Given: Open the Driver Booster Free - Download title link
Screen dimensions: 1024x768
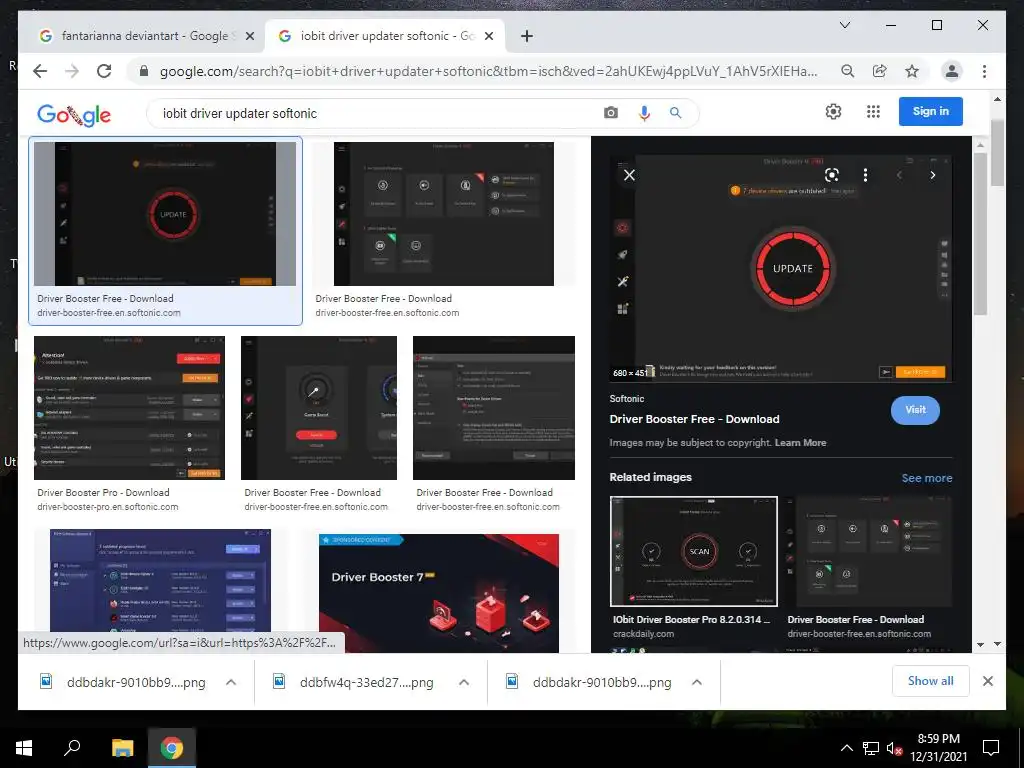Looking at the screenshot, I should coord(694,419).
